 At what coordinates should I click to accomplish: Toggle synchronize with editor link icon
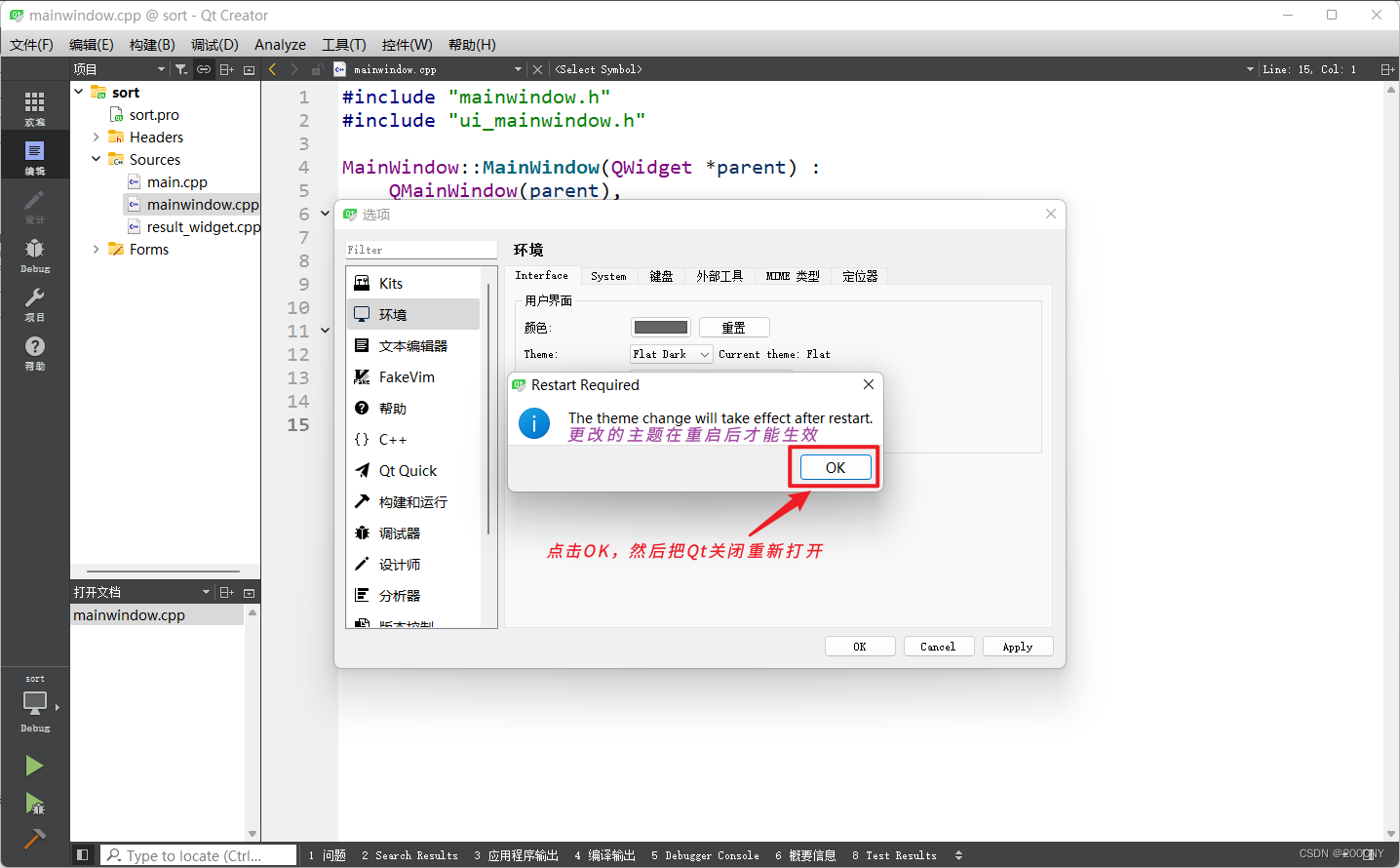click(204, 69)
